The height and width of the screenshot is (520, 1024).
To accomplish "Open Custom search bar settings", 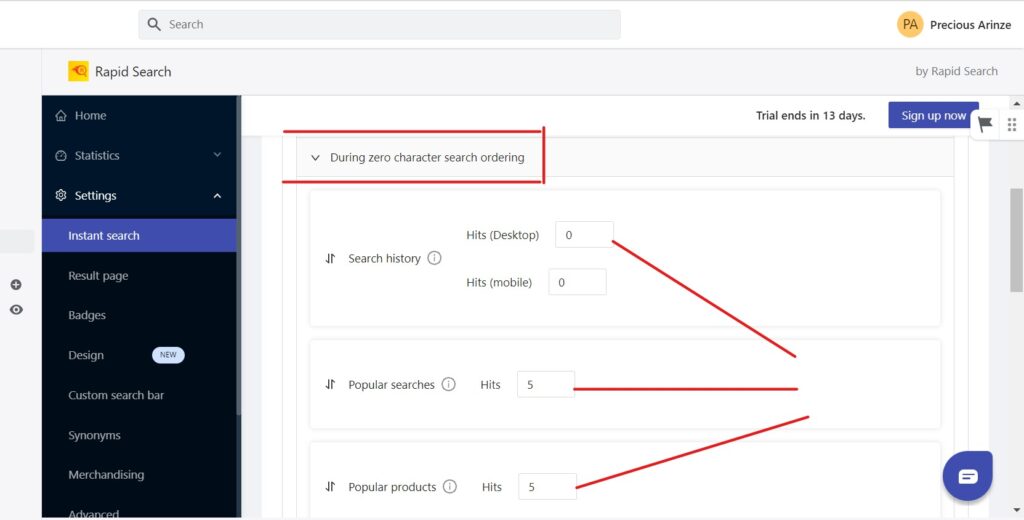I will (x=116, y=395).
